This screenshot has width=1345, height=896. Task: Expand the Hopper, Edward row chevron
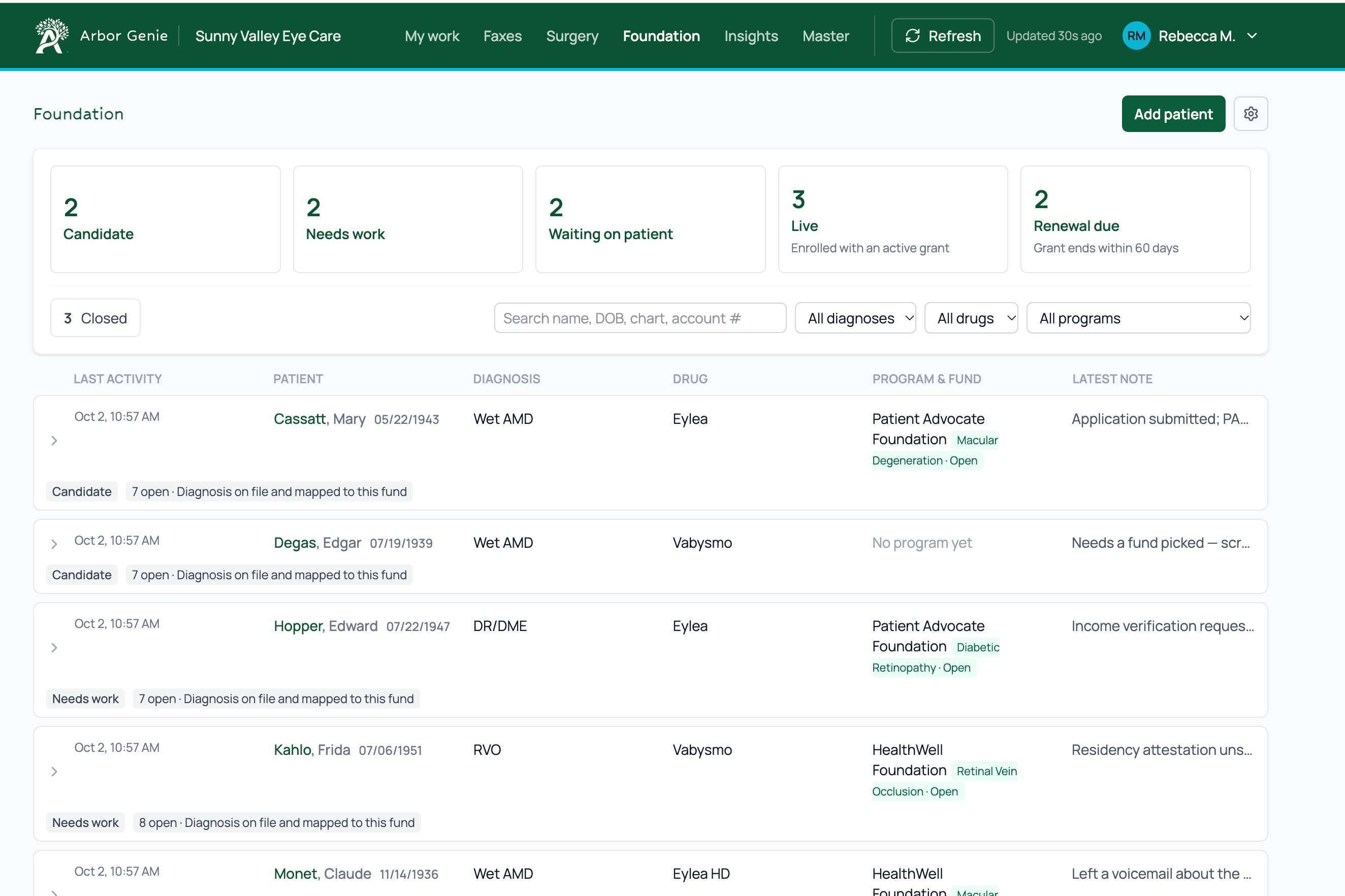[x=54, y=647]
